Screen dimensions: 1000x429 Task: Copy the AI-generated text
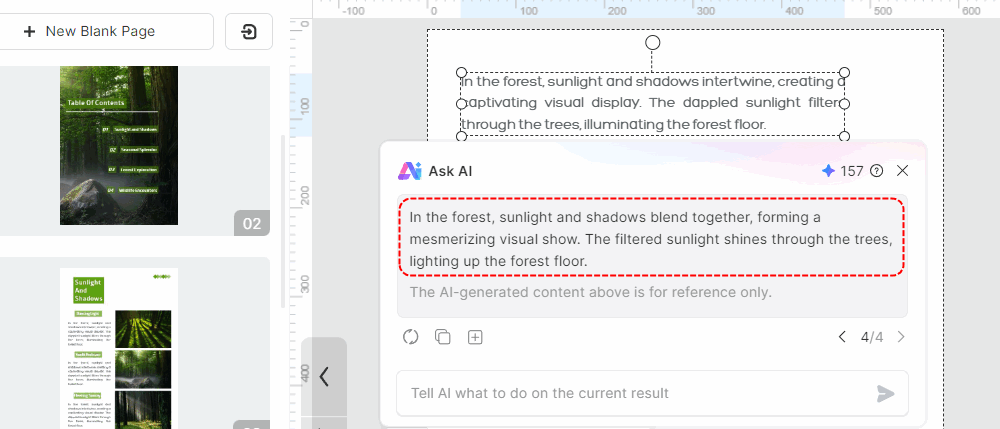coord(443,337)
